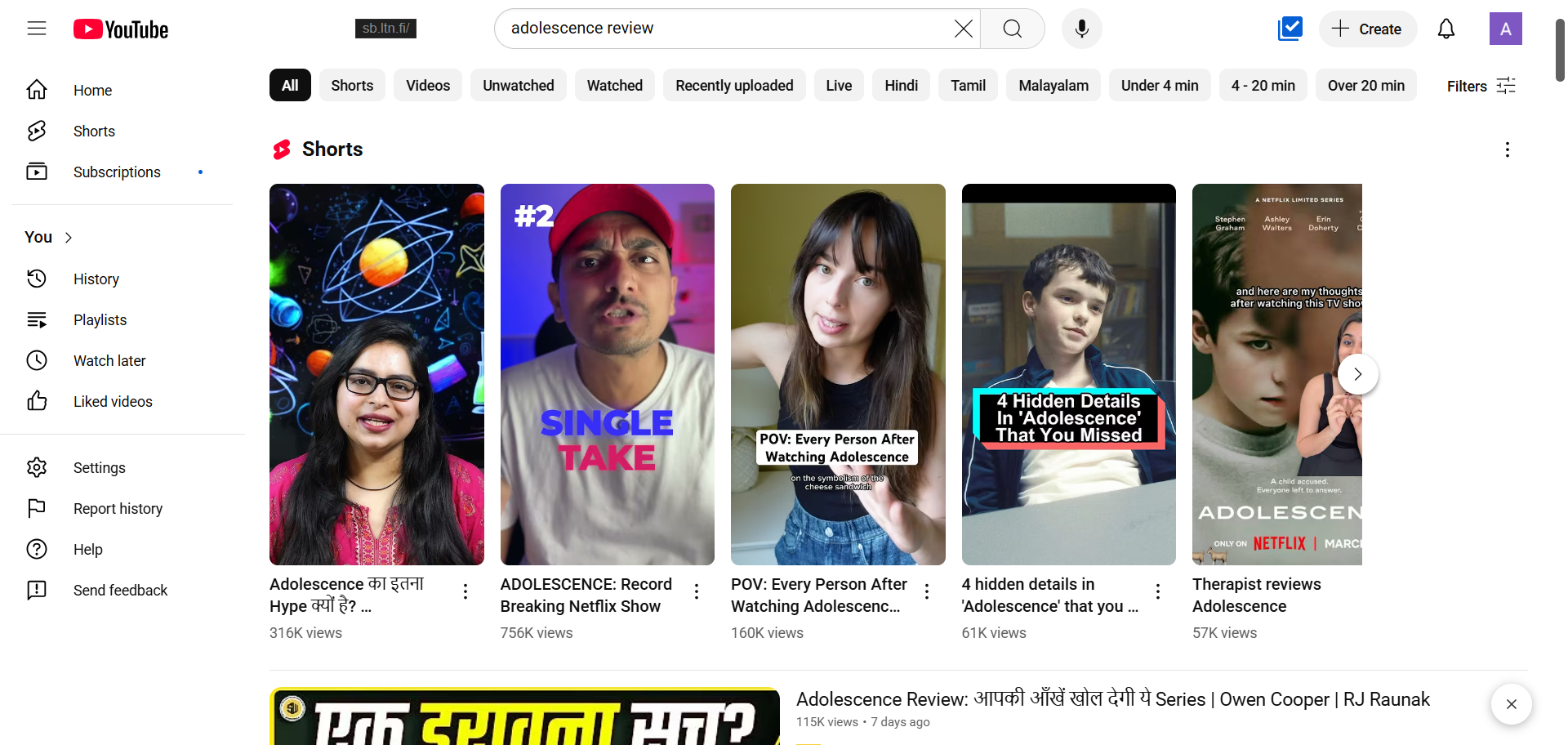Click the Home sidebar icon

pyautogui.click(x=37, y=90)
